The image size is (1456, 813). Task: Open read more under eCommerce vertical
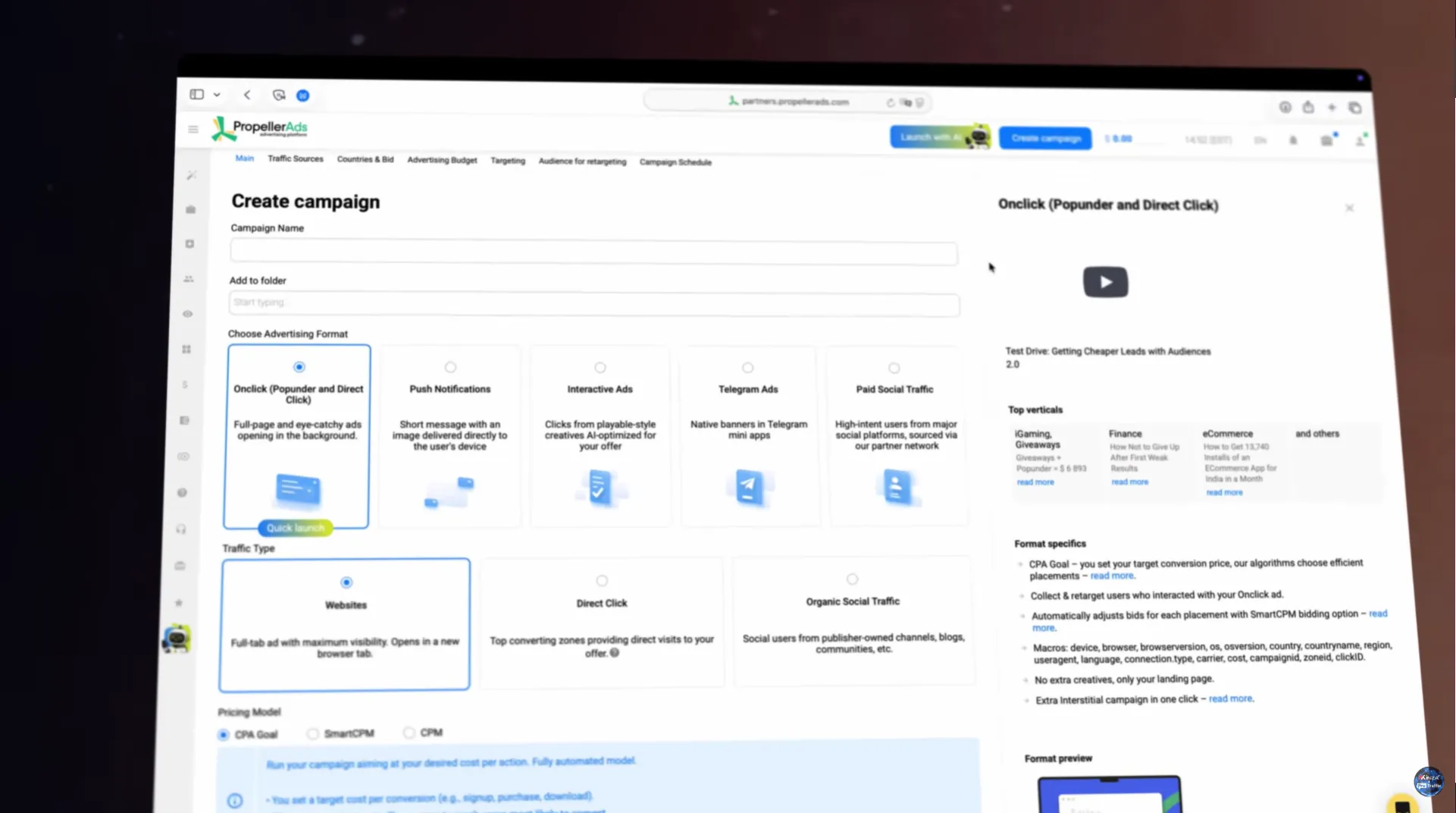(1224, 493)
